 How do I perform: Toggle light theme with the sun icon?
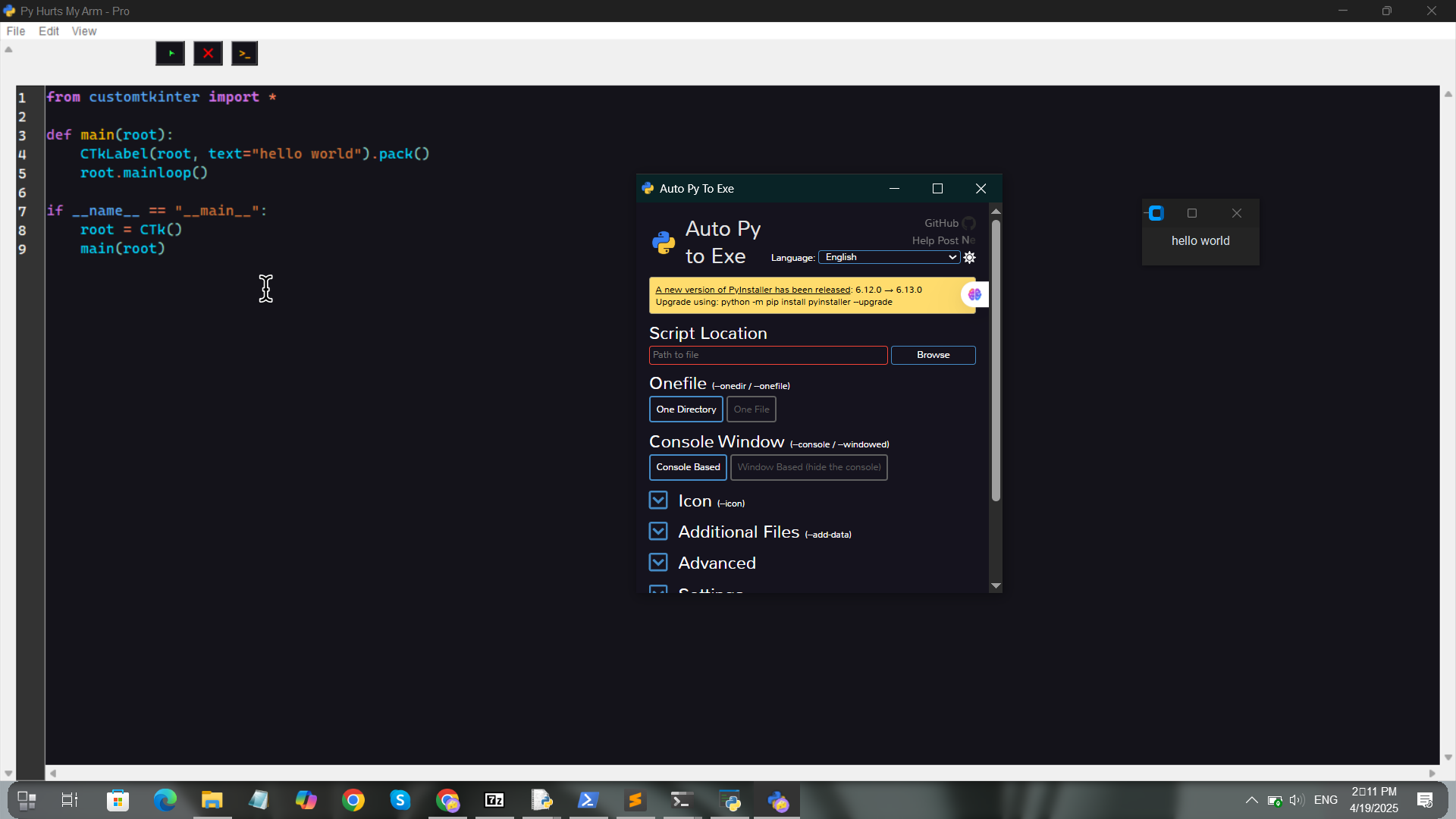coord(969,258)
